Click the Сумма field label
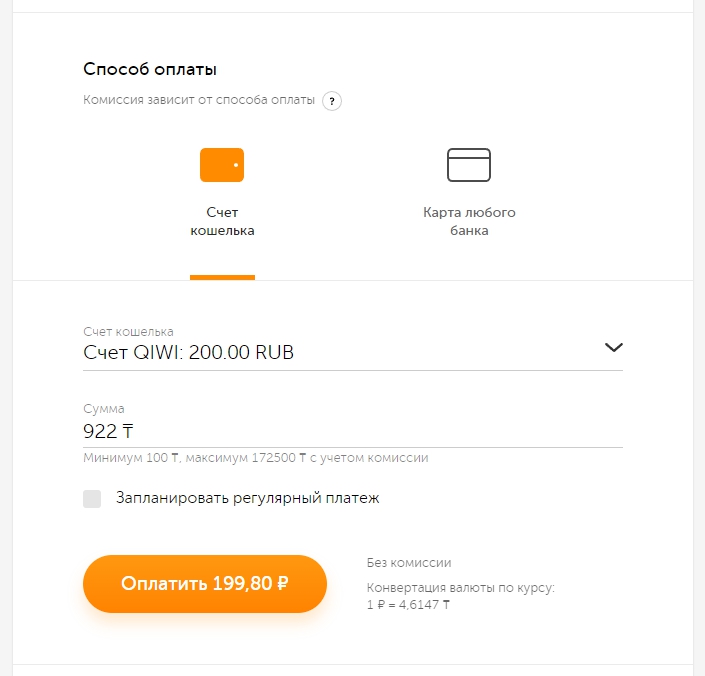The height and width of the screenshot is (676, 705). point(104,409)
